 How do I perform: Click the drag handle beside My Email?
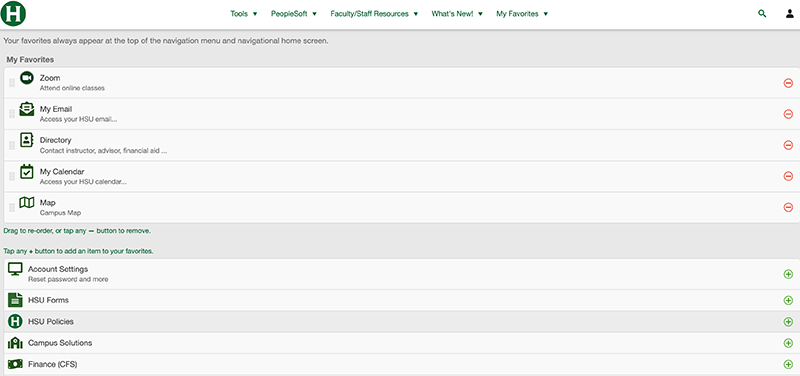click(12, 114)
